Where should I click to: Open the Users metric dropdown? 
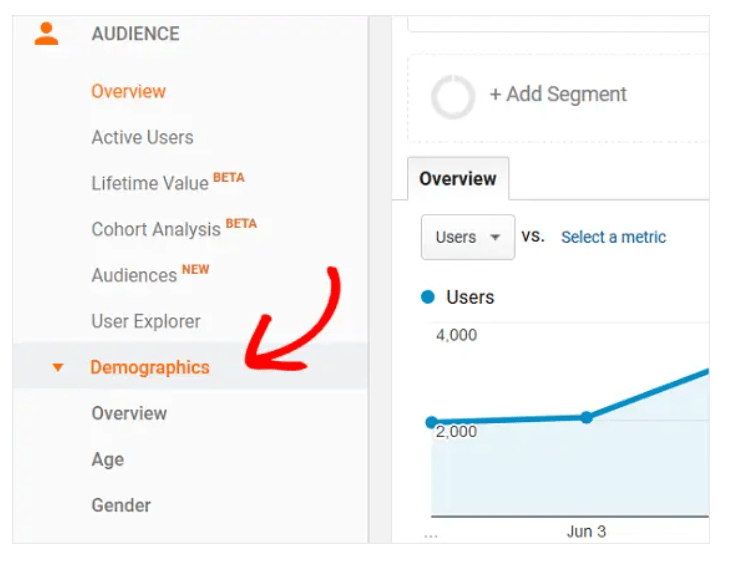click(467, 237)
